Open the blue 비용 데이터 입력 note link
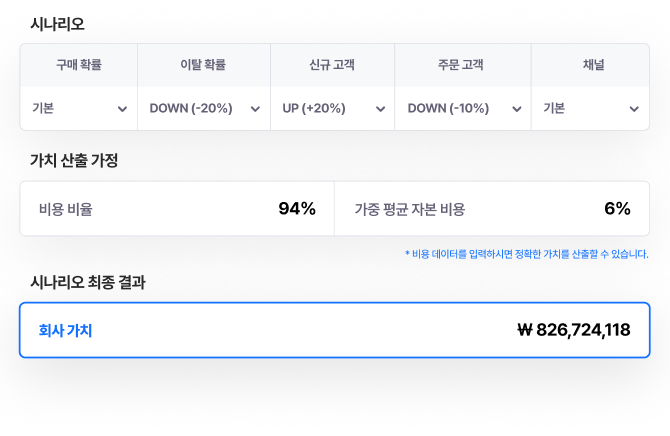The width and height of the screenshot is (670, 436). click(526, 254)
